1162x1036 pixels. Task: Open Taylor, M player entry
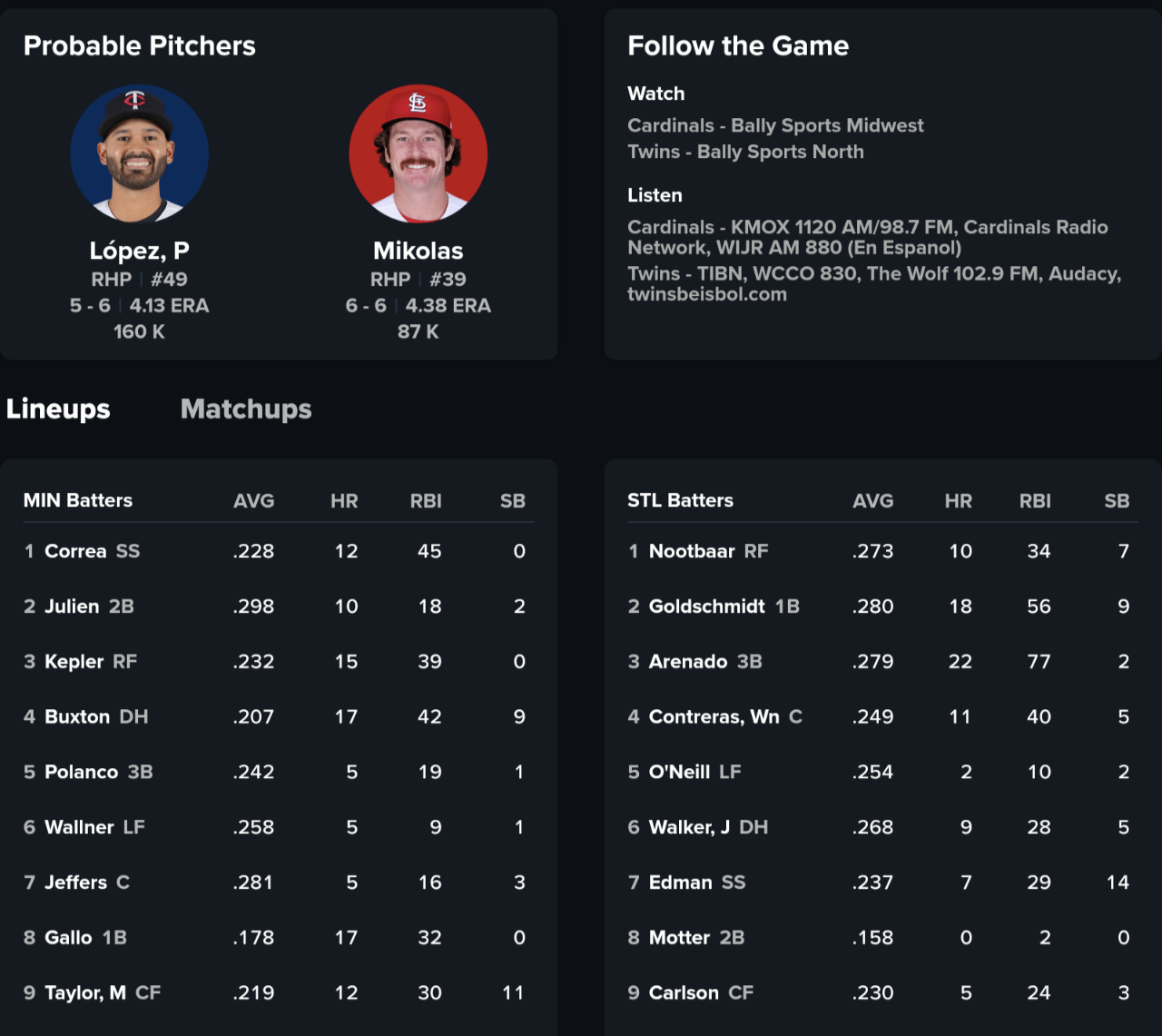click(85, 992)
